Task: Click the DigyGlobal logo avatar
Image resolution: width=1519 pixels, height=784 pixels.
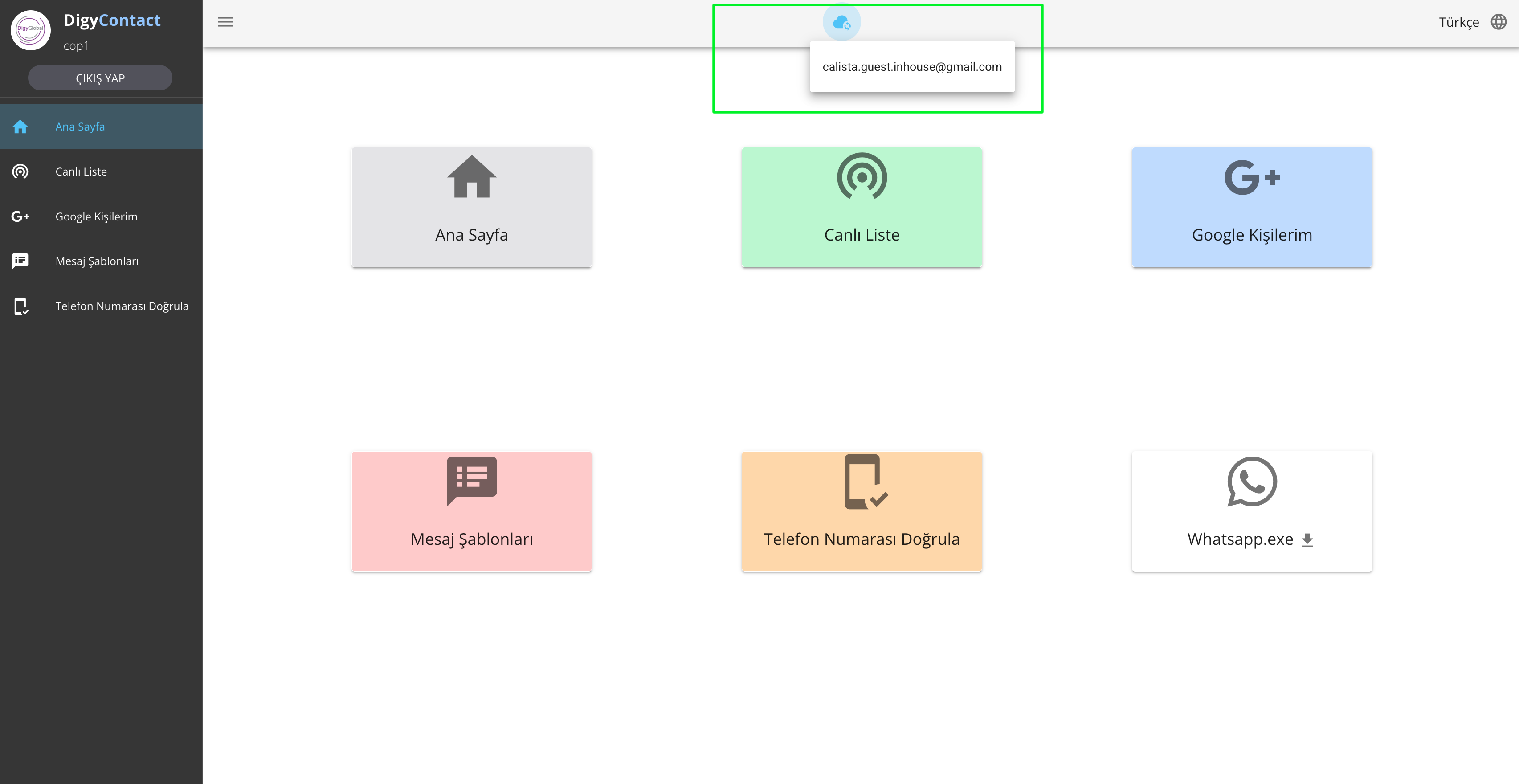Action: point(31,29)
